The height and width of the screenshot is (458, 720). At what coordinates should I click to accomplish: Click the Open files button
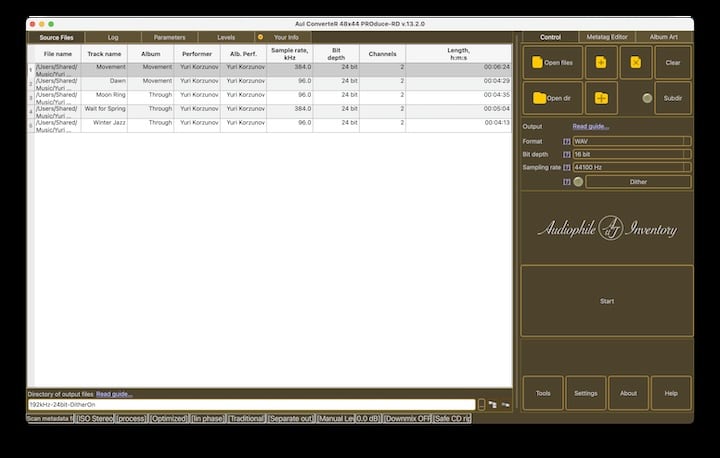click(552, 62)
